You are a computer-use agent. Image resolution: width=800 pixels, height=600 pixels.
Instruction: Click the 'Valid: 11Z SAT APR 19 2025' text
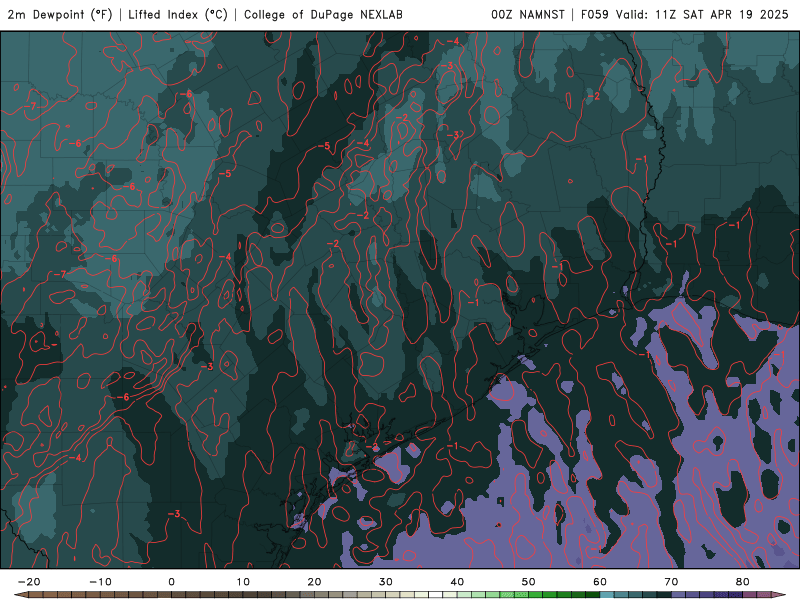pyautogui.click(x=702, y=14)
